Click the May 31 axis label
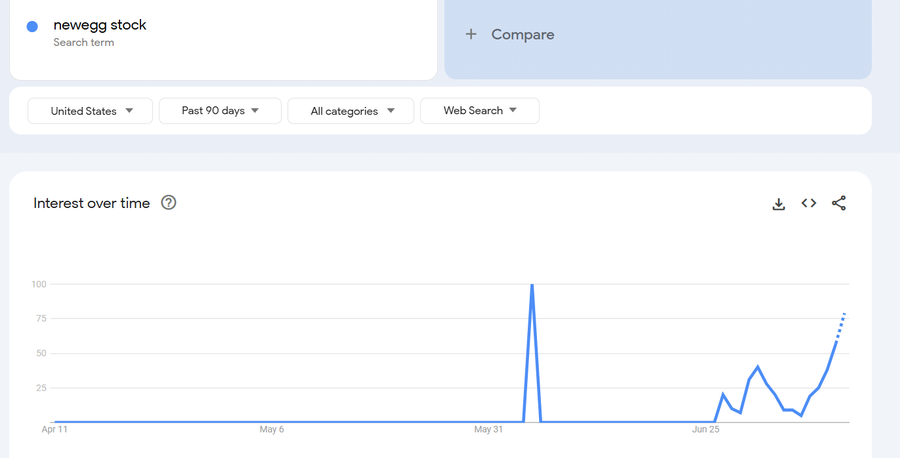 (x=488, y=429)
